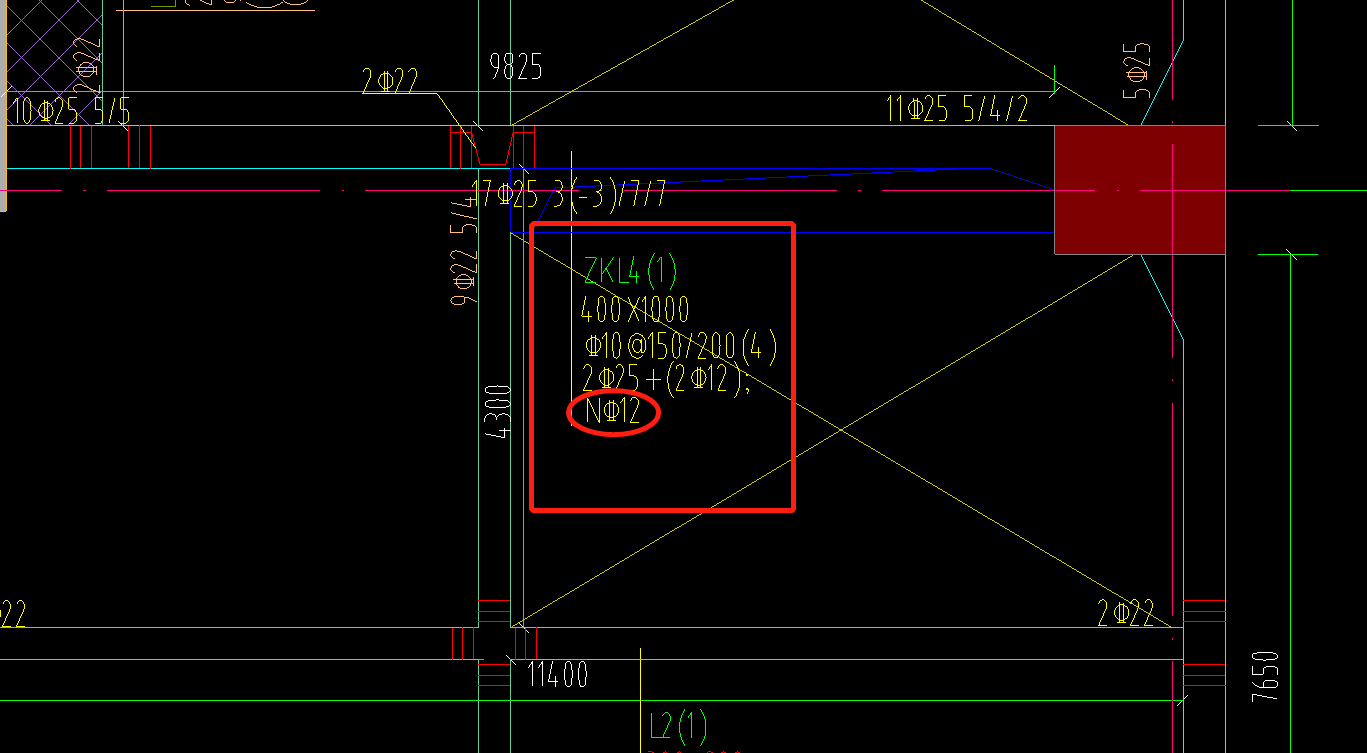Click the rotated 5Φ25 rebar label

1138,70
